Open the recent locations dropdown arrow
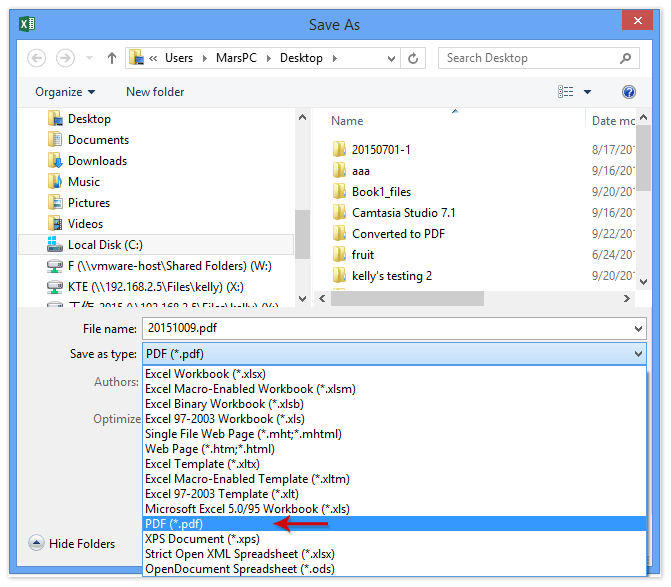Screen dimensions: 671x587 point(89,58)
